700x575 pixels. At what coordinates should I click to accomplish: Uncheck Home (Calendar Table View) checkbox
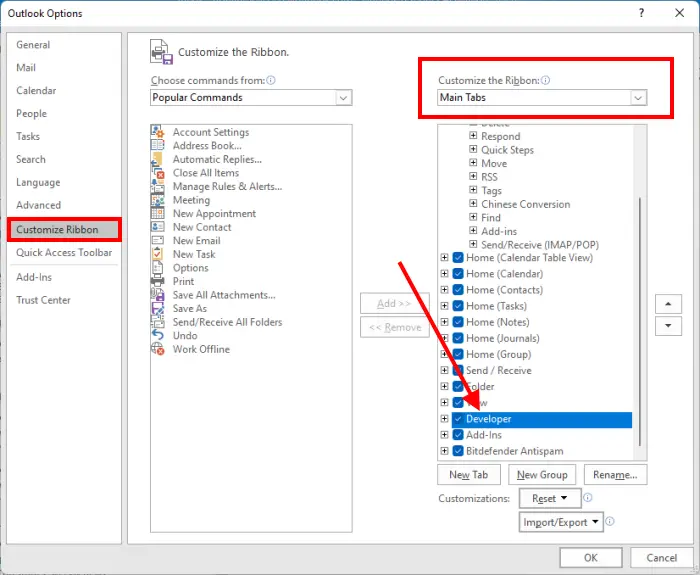point(458,258)
